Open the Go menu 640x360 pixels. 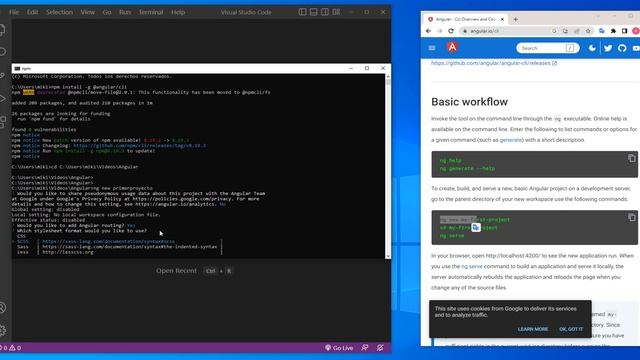pos(107,12)
